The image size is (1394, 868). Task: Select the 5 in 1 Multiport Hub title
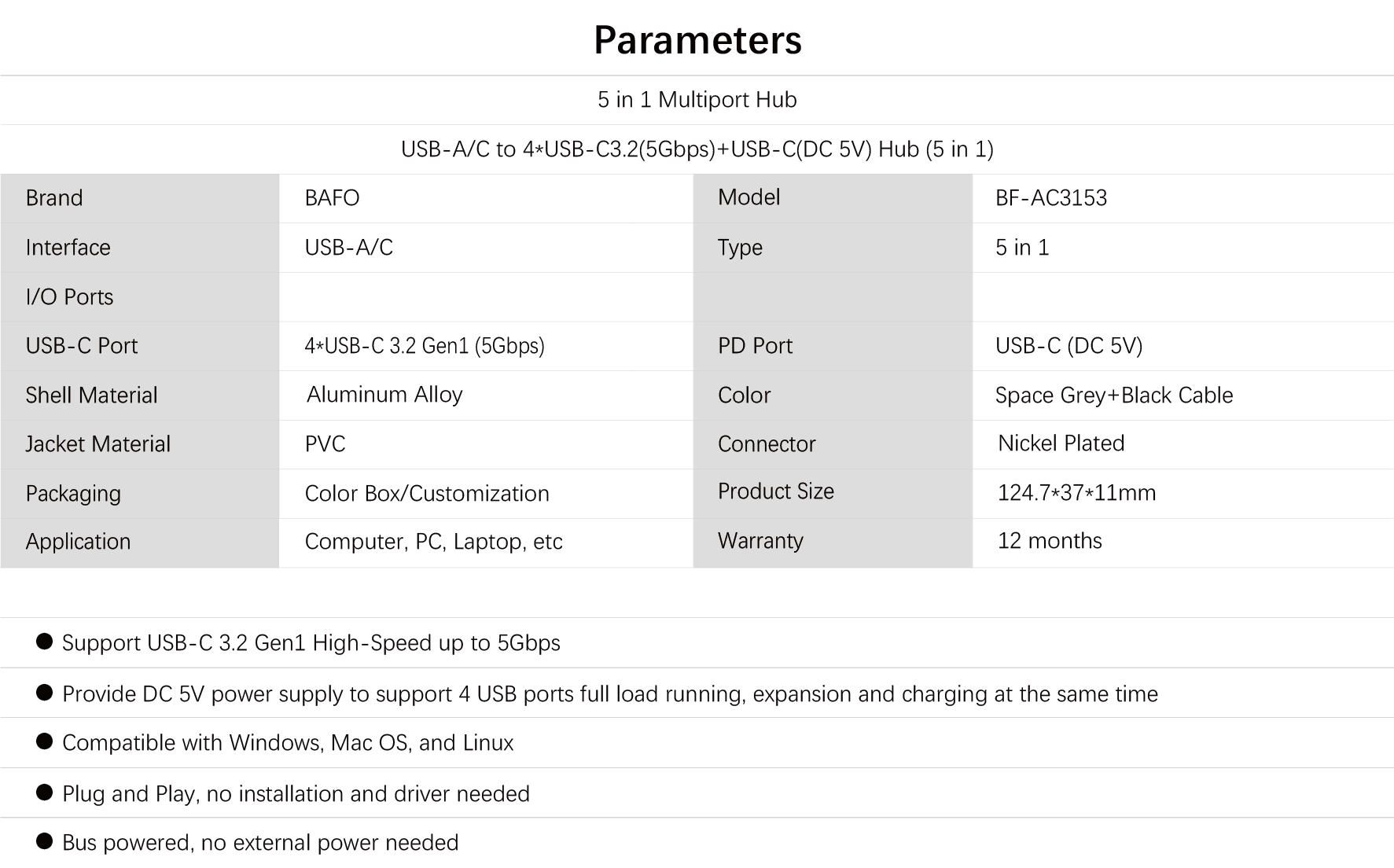(697, 100)
